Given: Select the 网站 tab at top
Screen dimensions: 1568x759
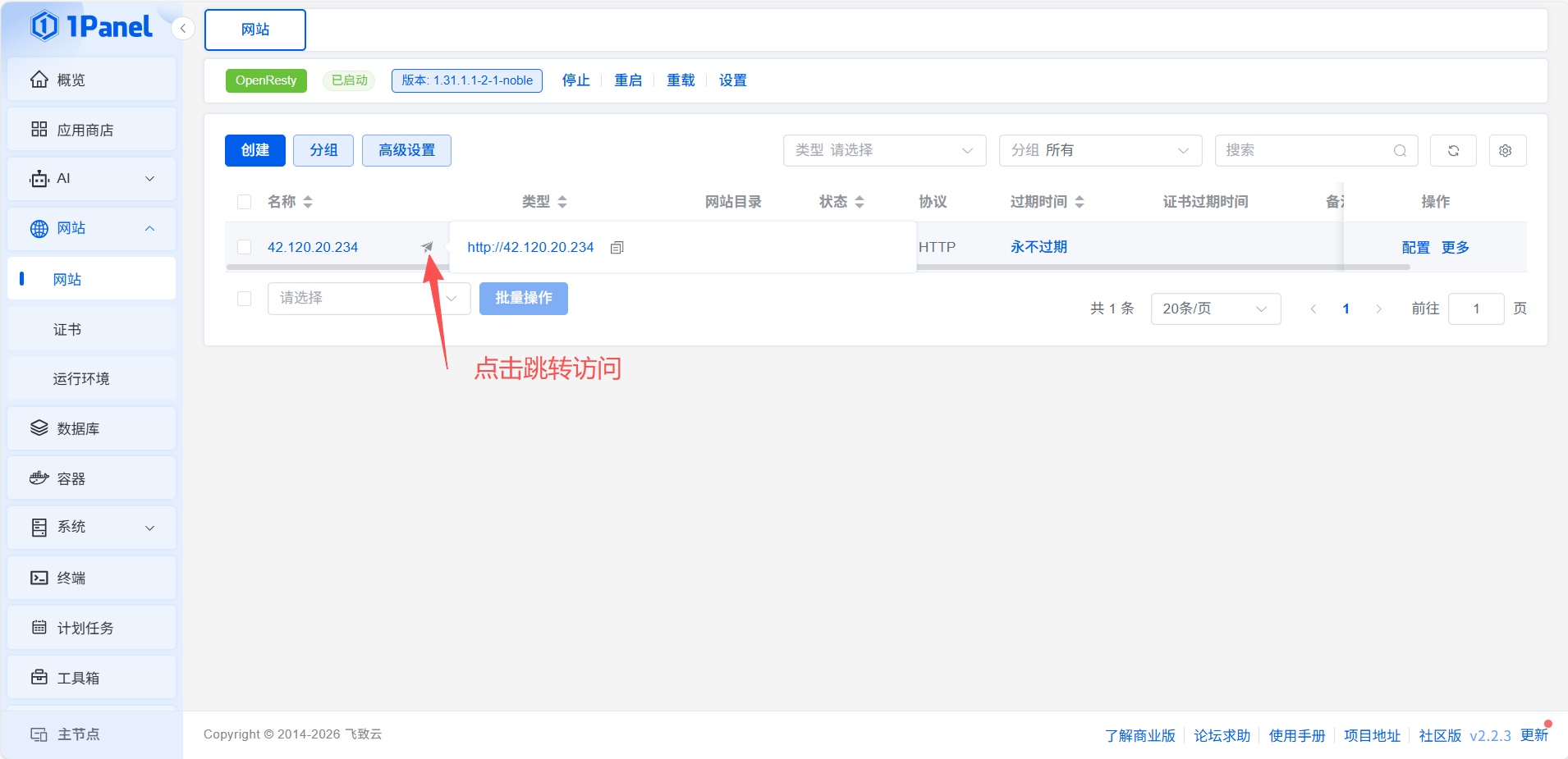Looking at the screenshot, I should [255, 30].
